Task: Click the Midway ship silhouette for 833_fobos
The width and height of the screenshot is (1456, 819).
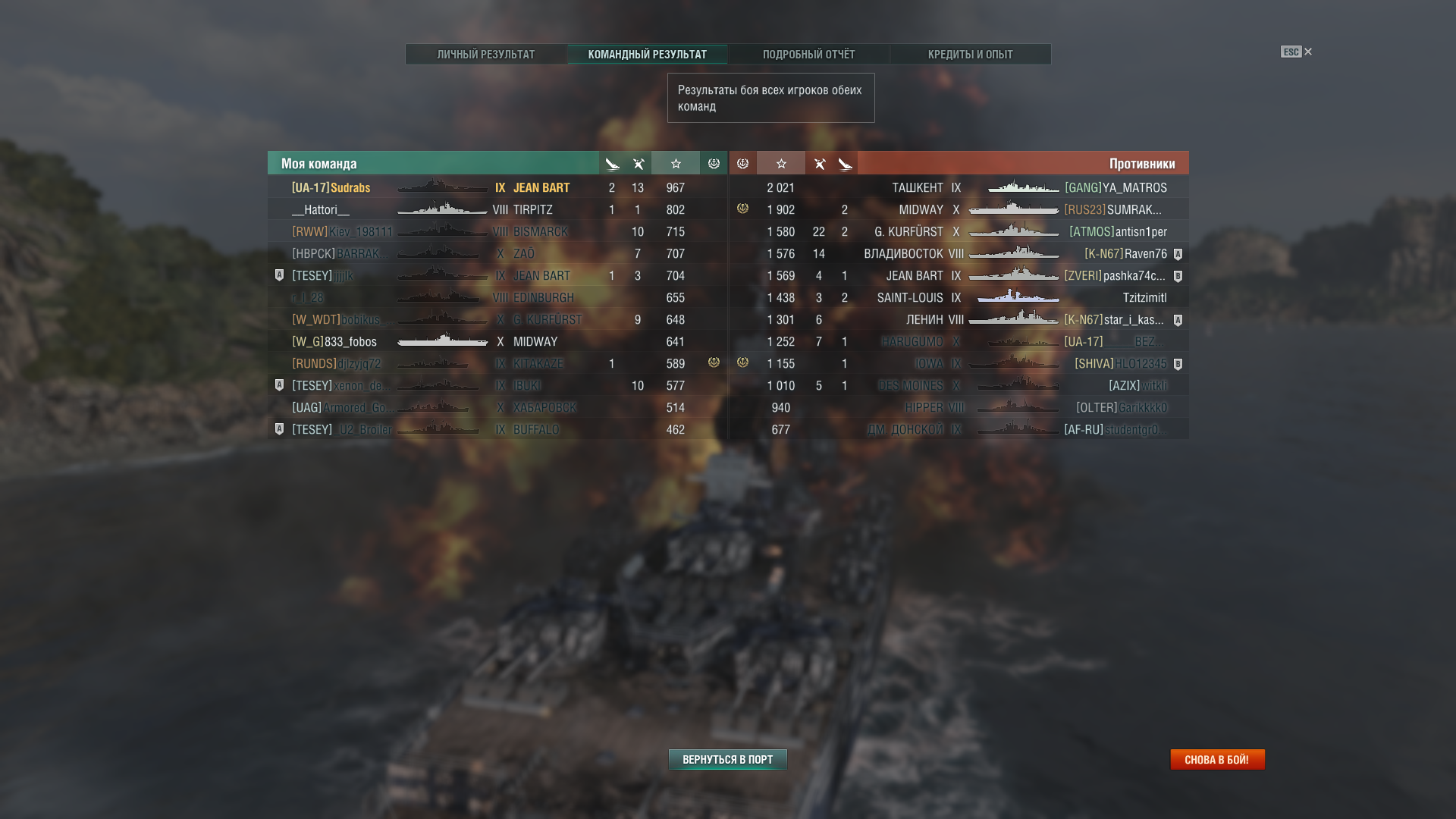Action: 443,340
